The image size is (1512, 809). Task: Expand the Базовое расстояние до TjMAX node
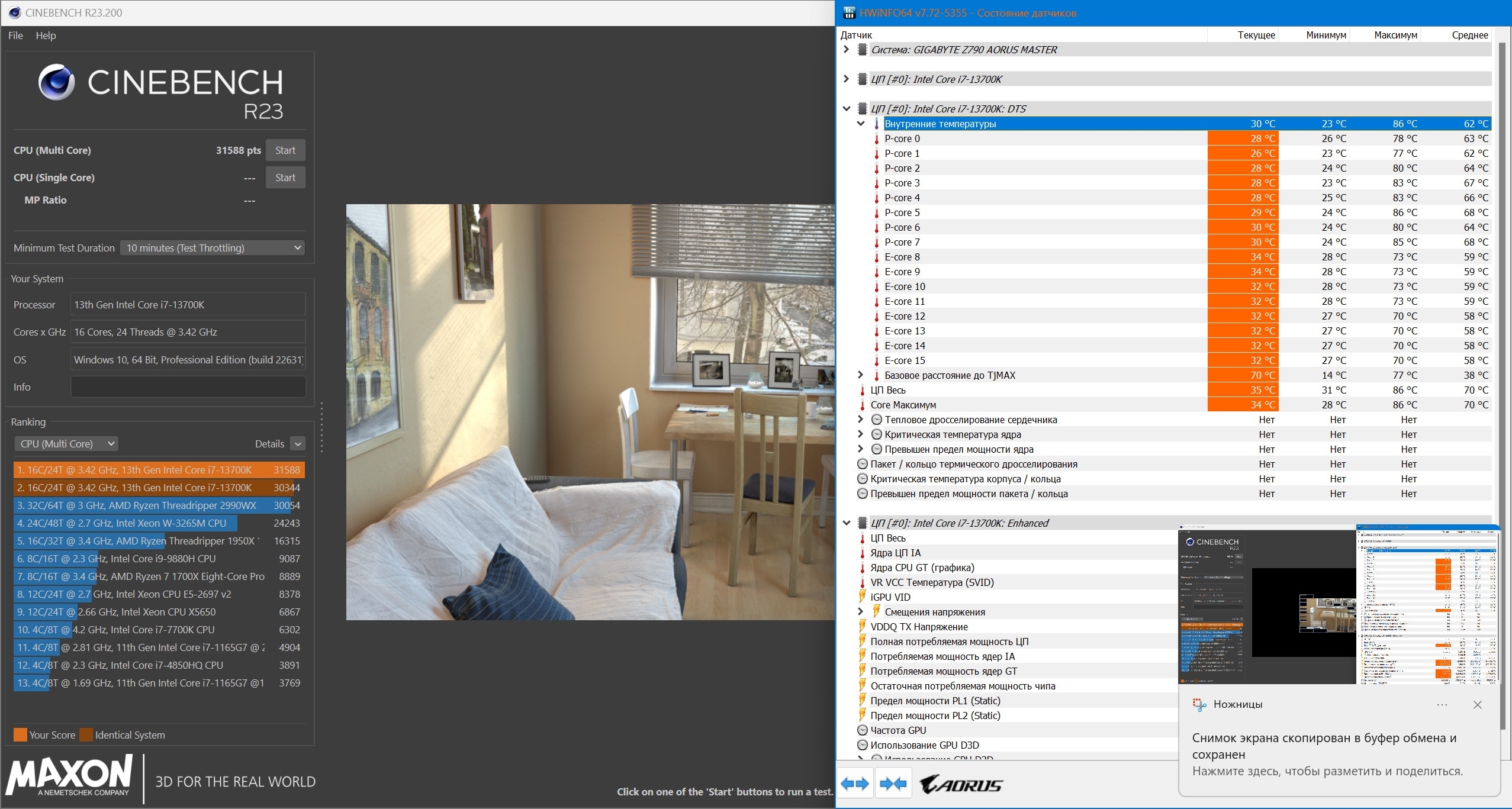coord(861,375)
